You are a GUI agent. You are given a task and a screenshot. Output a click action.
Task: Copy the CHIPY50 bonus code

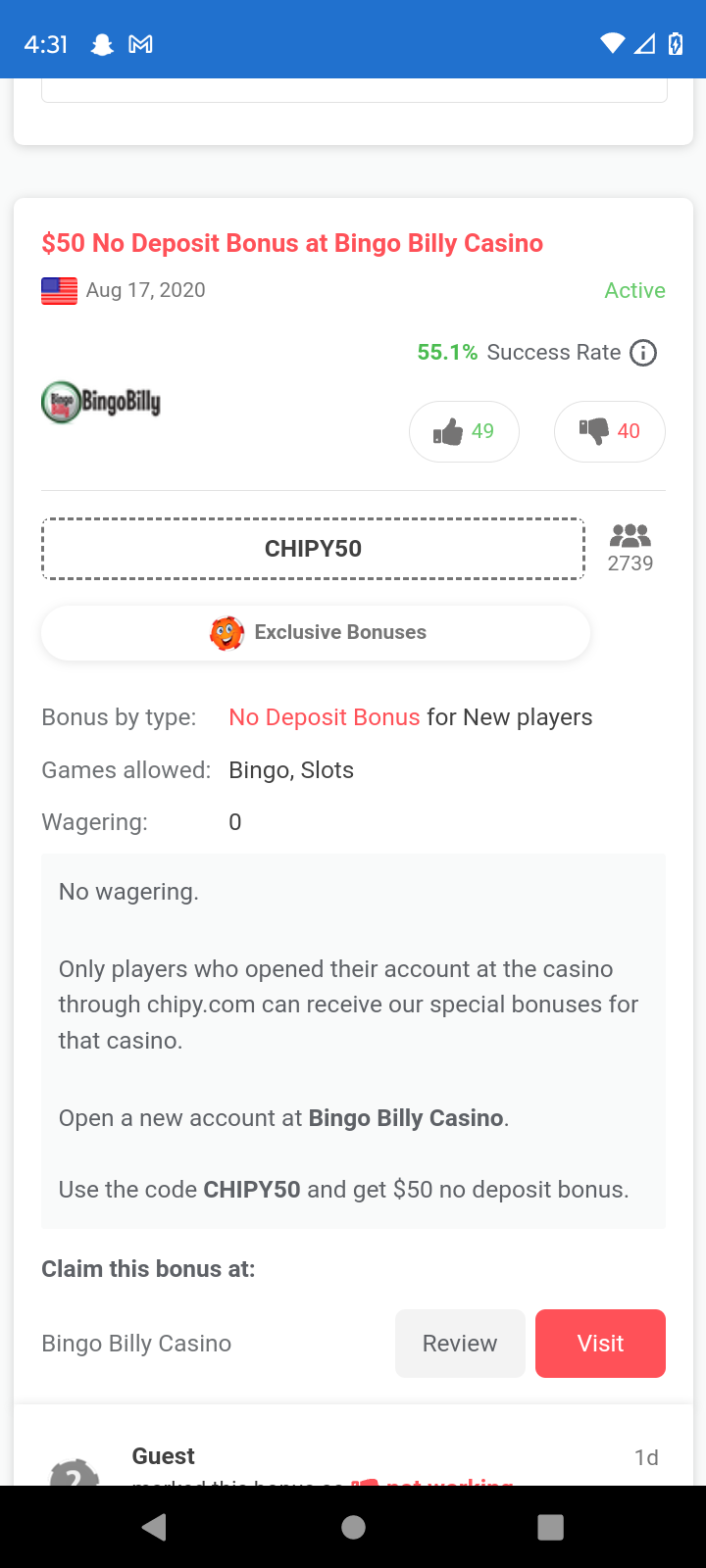point(313,549)
